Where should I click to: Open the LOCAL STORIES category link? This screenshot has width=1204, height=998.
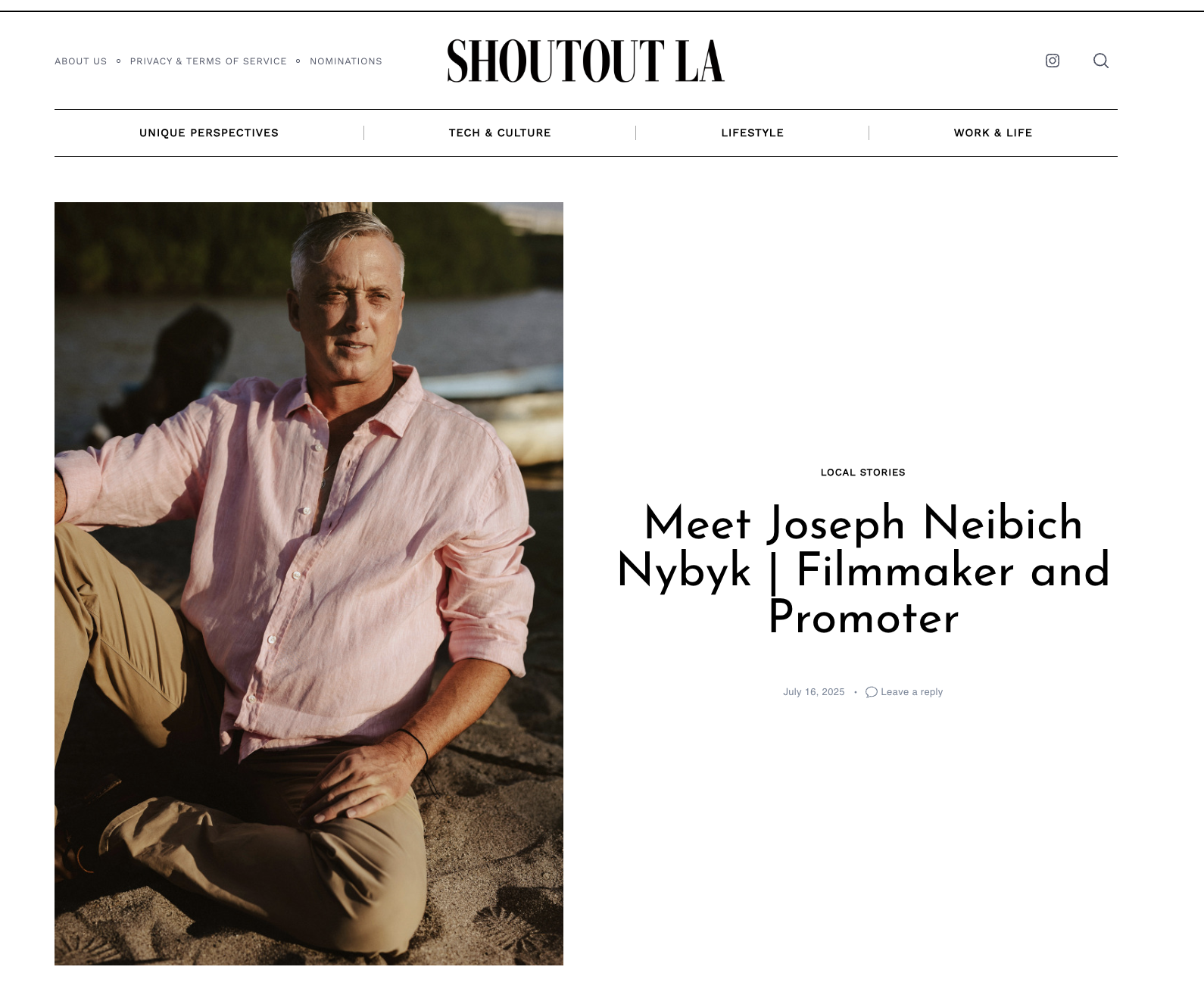click(x=862, y=472)
